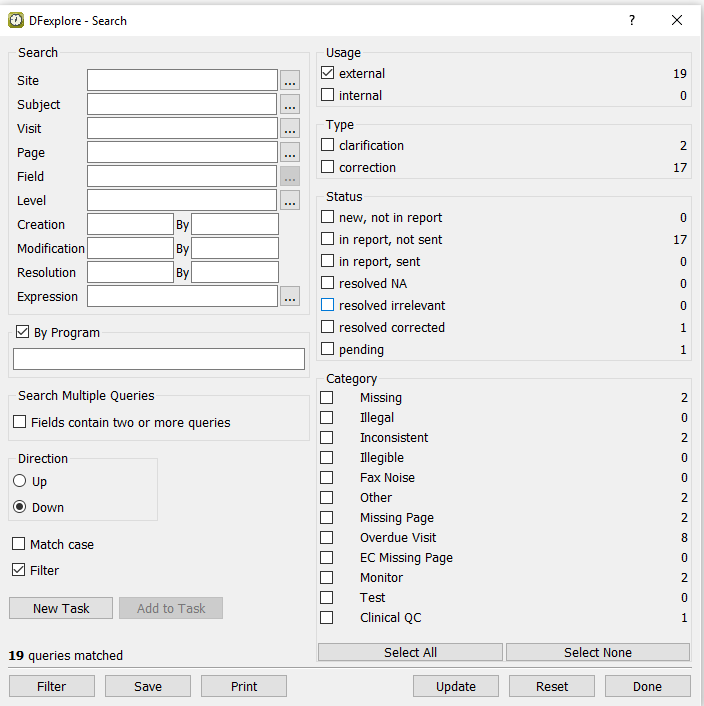The height and width of the screenshot is (706, 704).
Task: Click the By Program text input field
Action: [x=159, y=359]
